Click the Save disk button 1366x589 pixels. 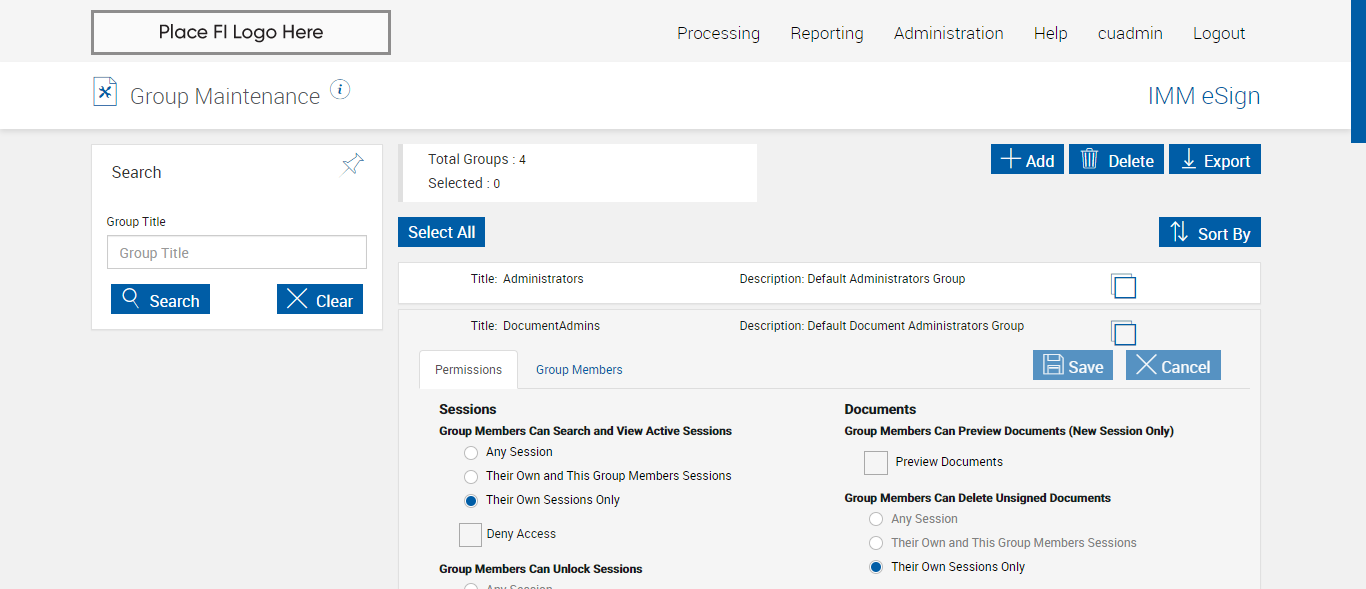1073,366
